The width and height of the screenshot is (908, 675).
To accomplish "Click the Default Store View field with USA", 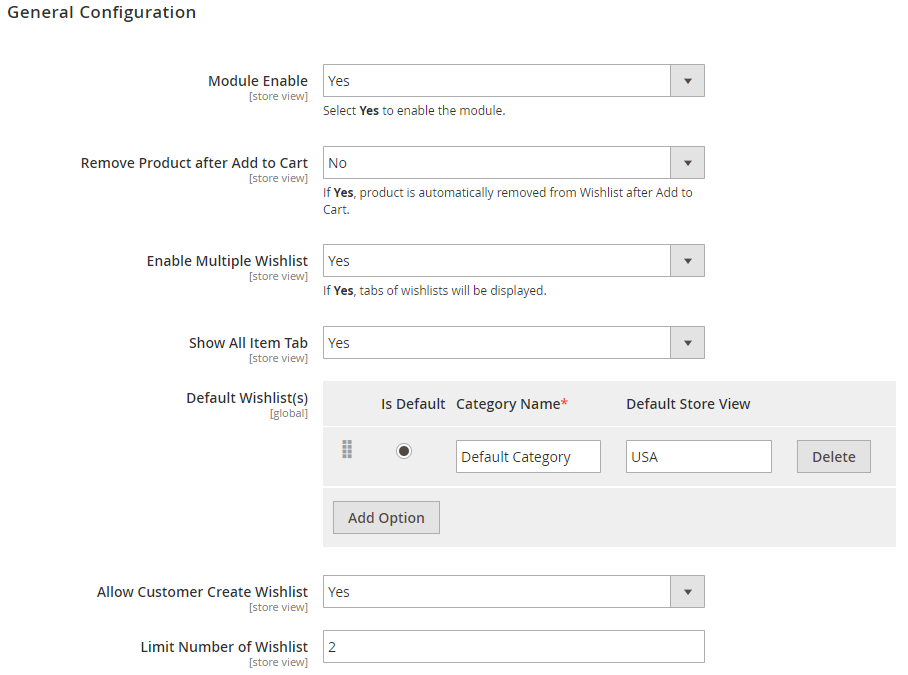I will coord(699,457).
